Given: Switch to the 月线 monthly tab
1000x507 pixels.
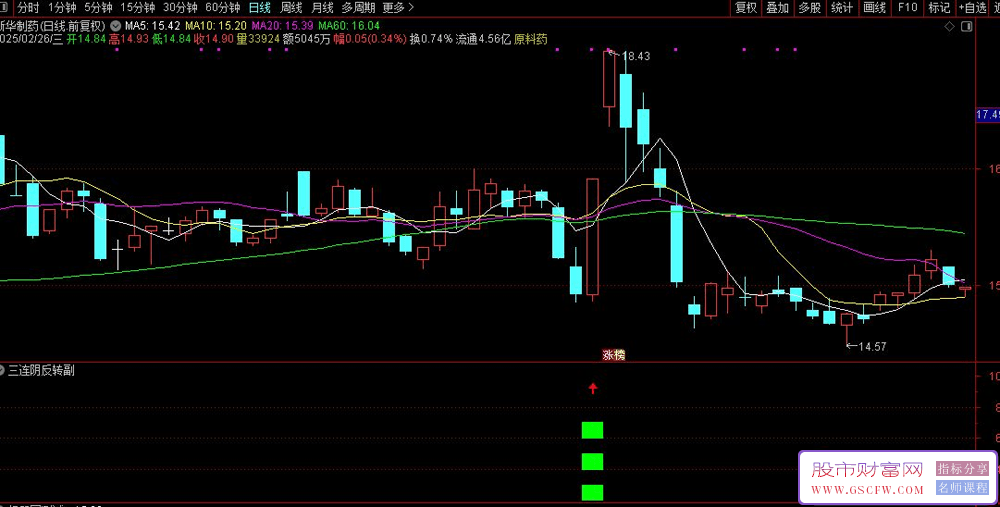Looking at the screenshot, I should [322, 8].
